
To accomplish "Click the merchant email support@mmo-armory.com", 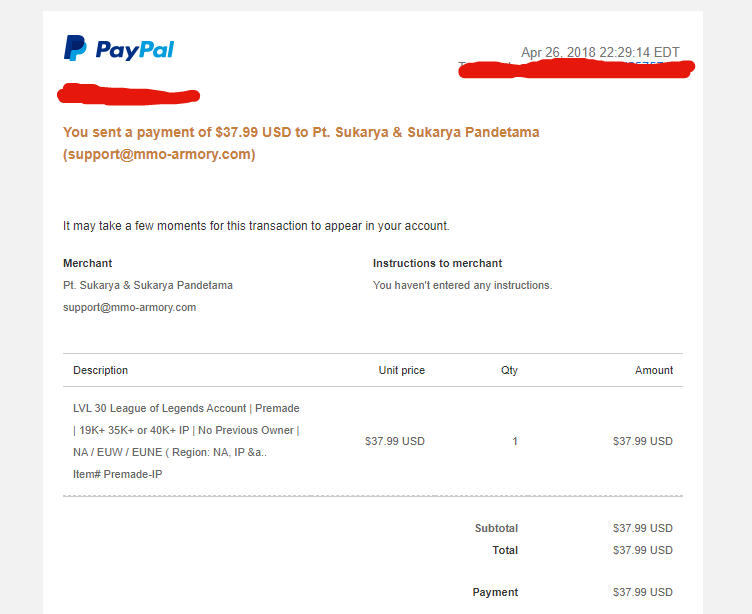I will (x=129, y=307).
